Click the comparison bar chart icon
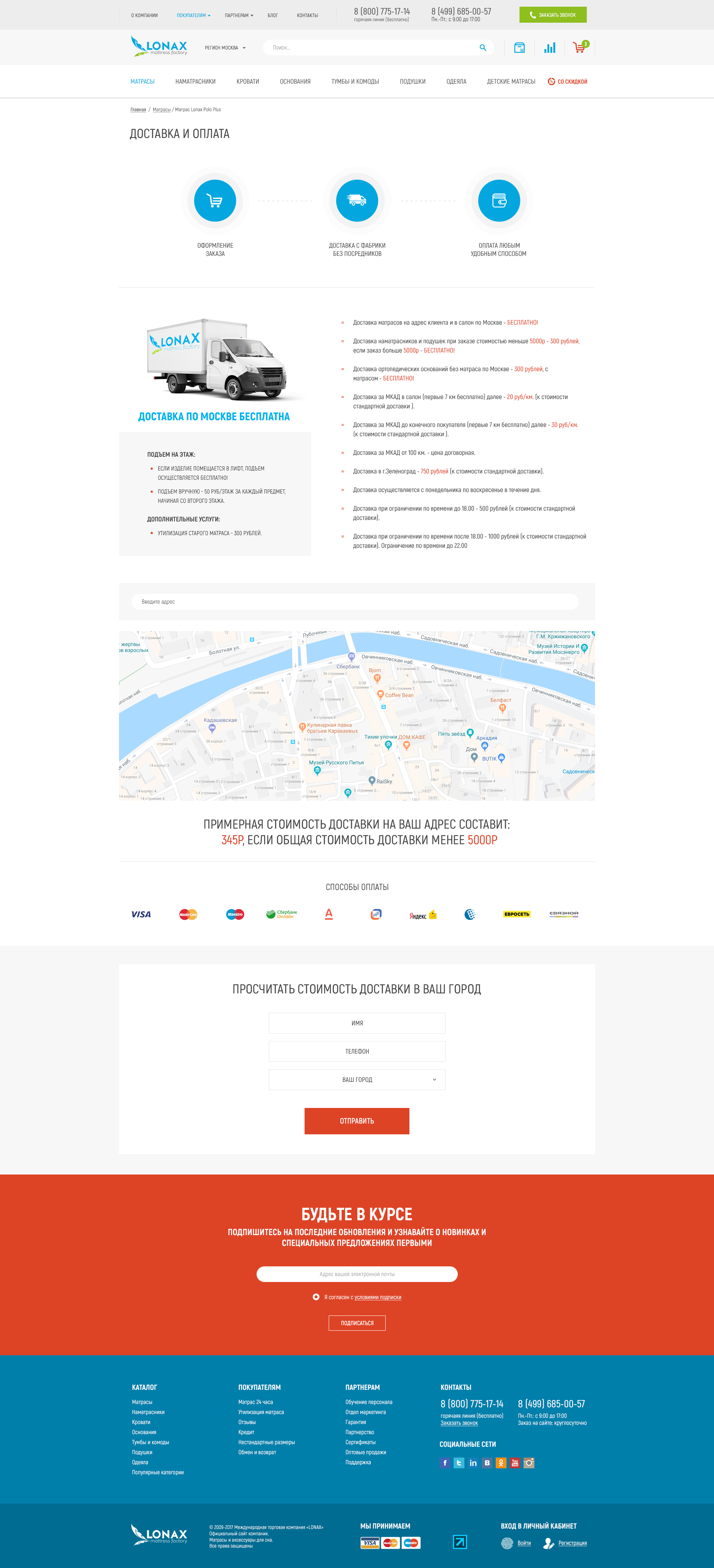 pyautogui.click(x=550, y=48)
